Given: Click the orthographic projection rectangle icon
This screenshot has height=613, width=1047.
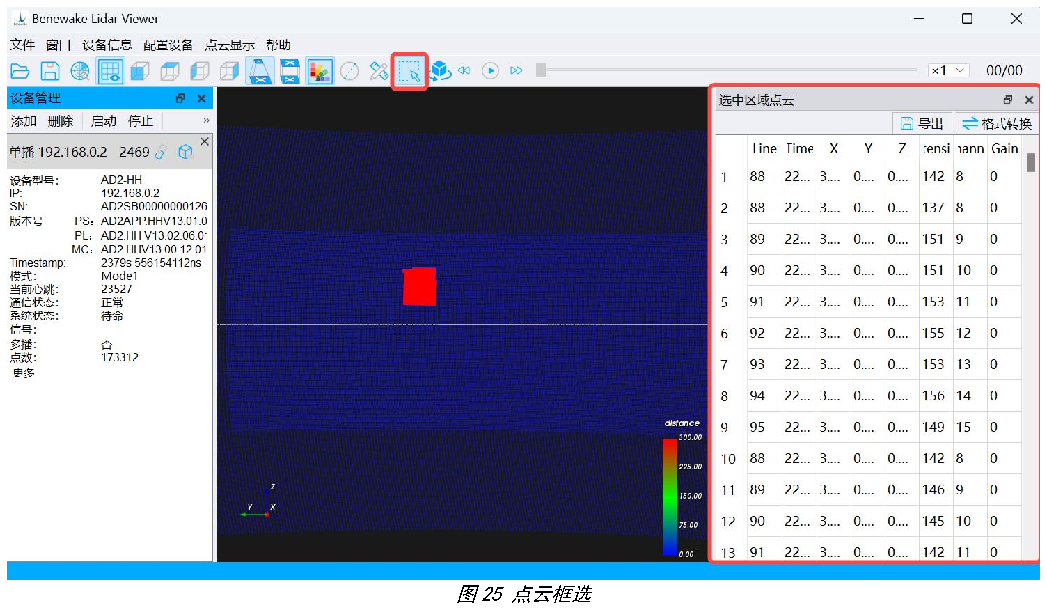Looking at the screenshot, I should tap(290, 71).
